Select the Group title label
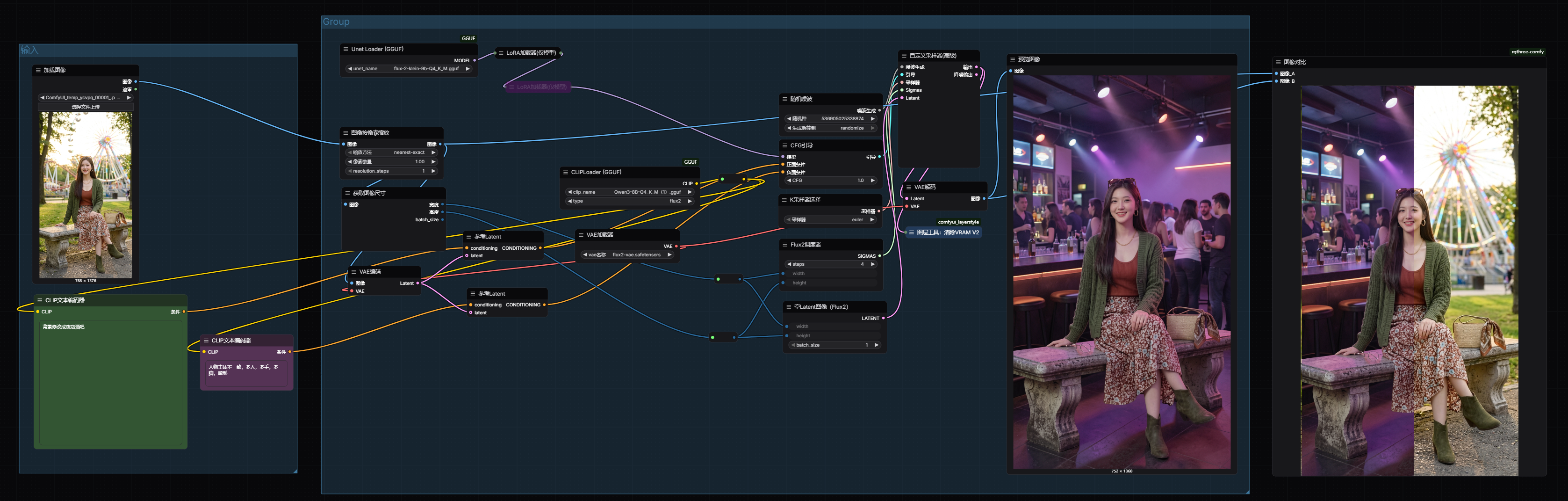The height and width of the screenshot is (501, 1568). pos(336,22)
